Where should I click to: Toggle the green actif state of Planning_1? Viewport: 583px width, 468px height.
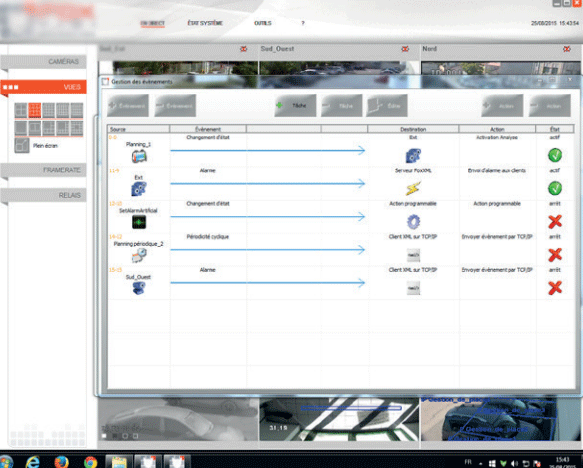point(555,155)
